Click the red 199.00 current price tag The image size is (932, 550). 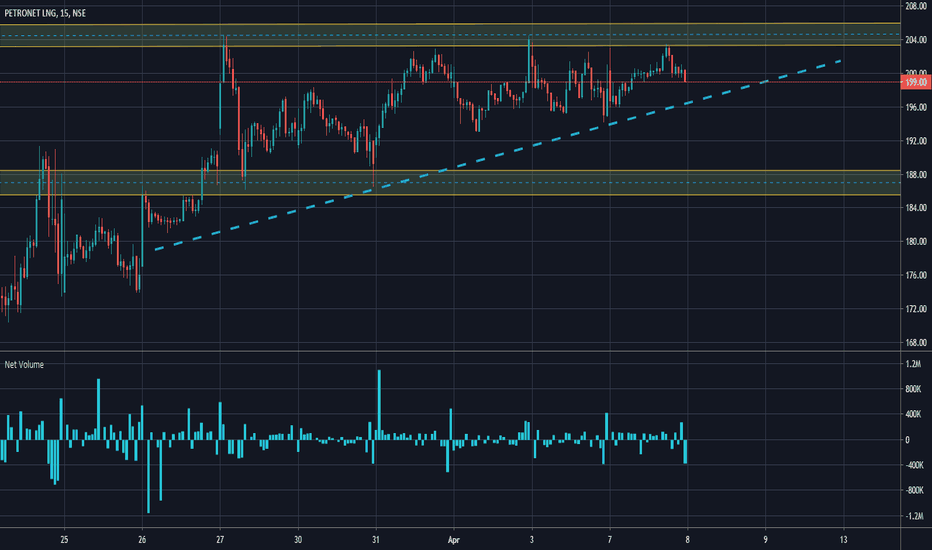pyautogui.click(x=916, y=82)
